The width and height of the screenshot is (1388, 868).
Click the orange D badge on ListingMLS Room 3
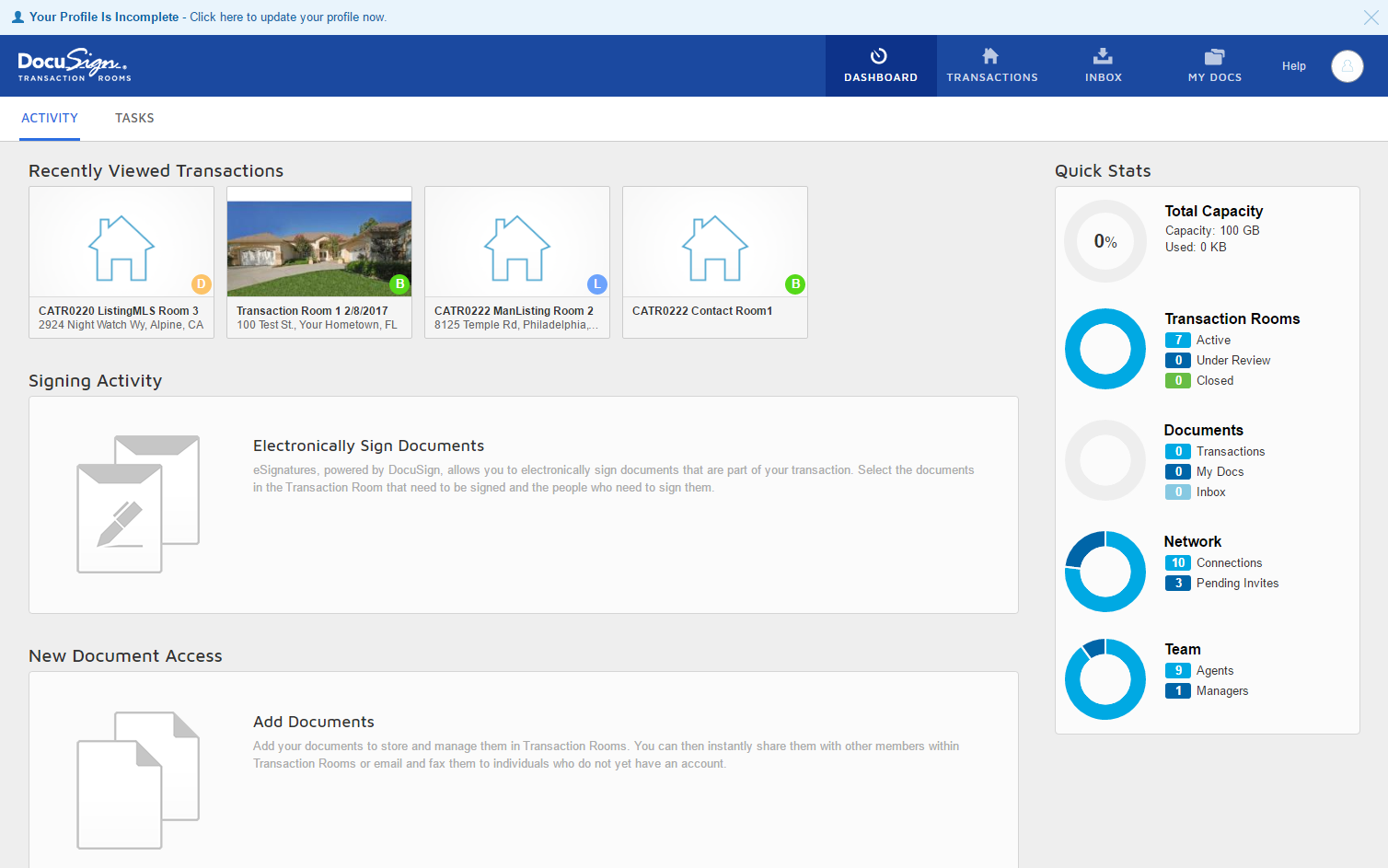pos(201,284)
